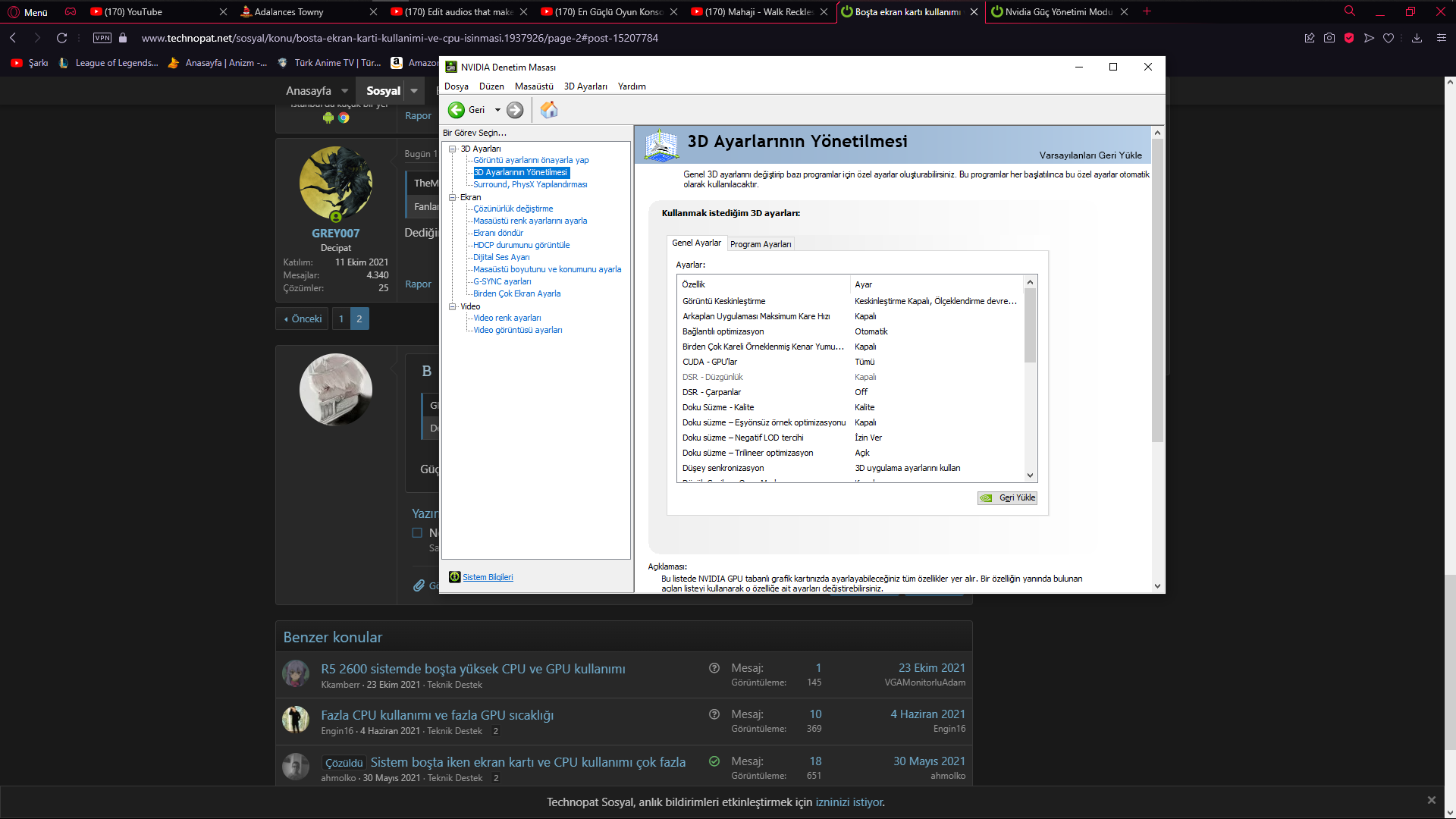
Task: Toggle the VPN badge in address bar
Action: pyautogui.click(x=102, y=38)
